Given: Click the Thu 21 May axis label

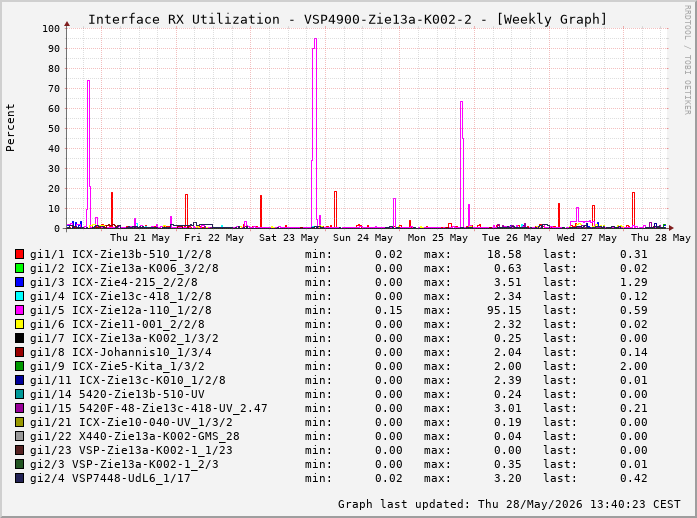Looking at the screenshot, I should (140, 238).
